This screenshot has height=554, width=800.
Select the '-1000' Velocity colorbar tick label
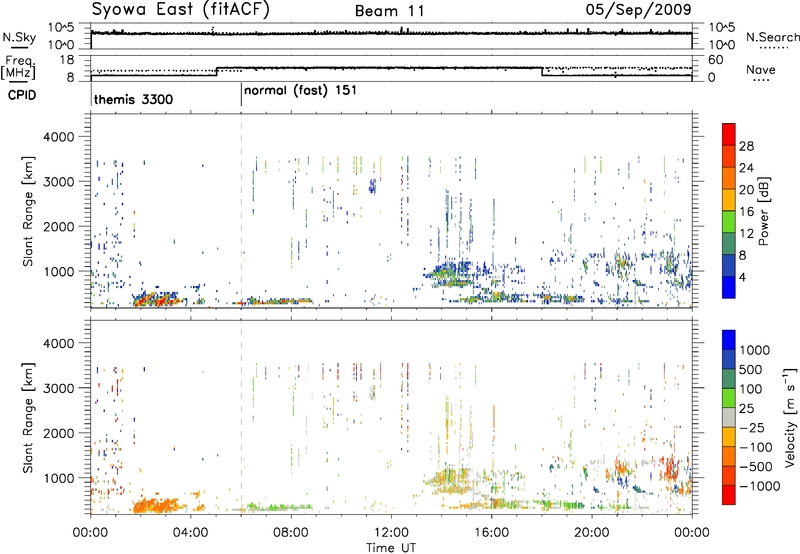(760, 486)
